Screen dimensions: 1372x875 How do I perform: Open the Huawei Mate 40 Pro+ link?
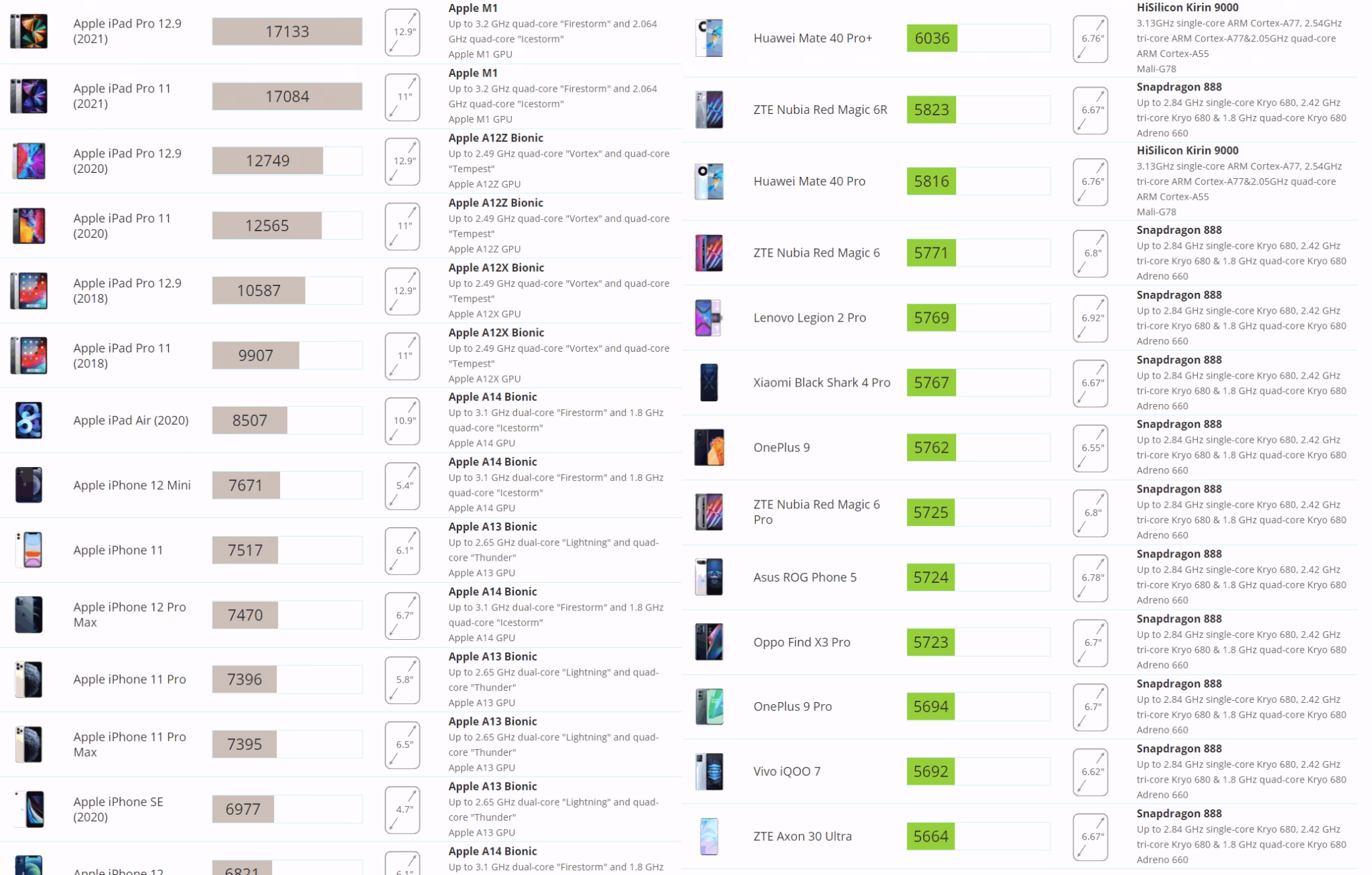[813, 38]
